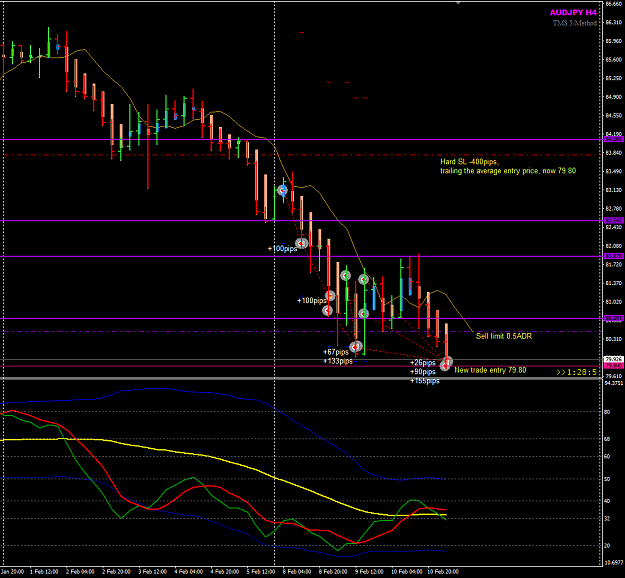Select the pink 79.800 price tag
625x578 pixels.
(613, 366)
